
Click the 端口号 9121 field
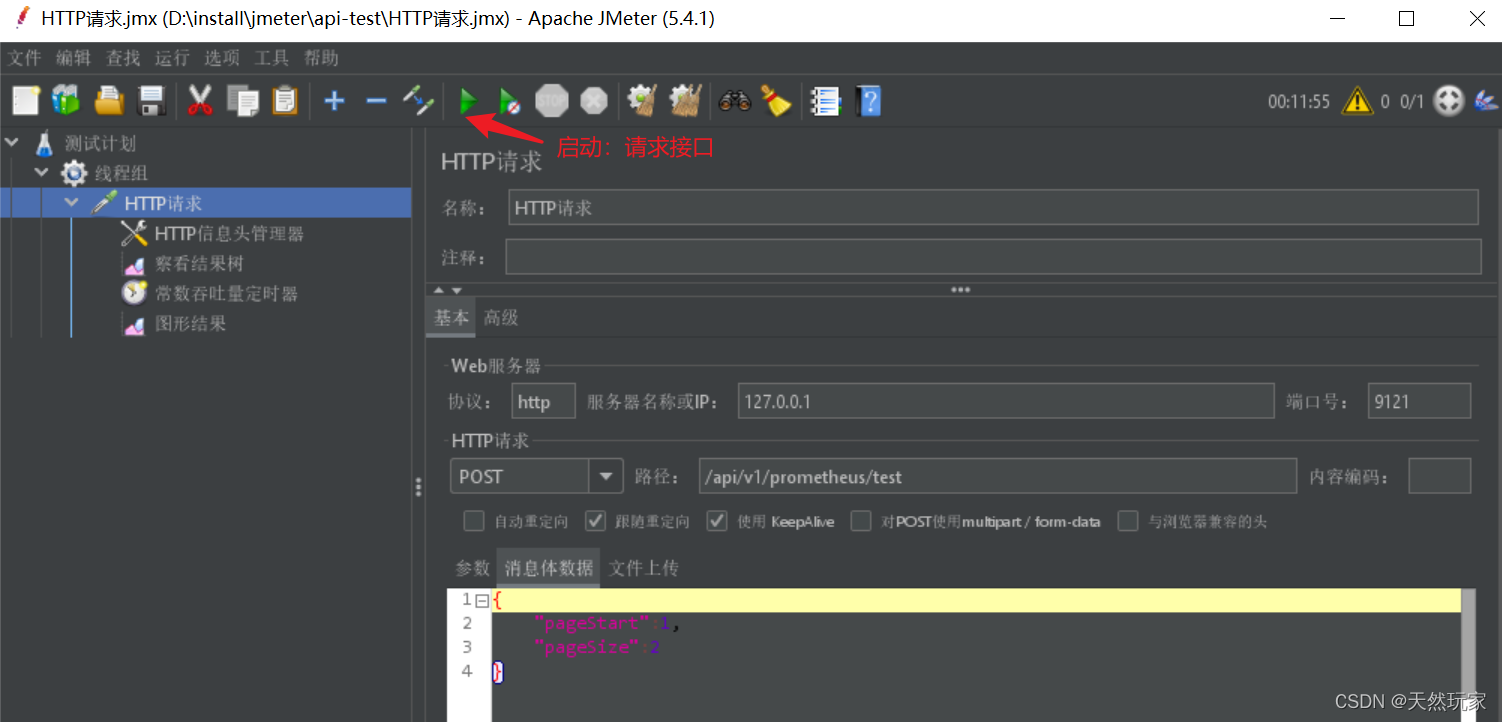[x=1420, y=401]
